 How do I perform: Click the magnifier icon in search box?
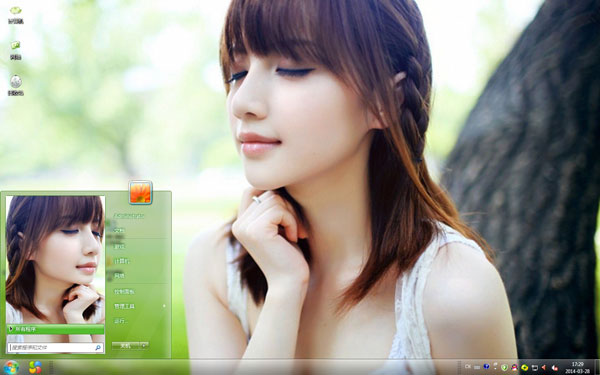pyautogui.click(x=98, y=348)
